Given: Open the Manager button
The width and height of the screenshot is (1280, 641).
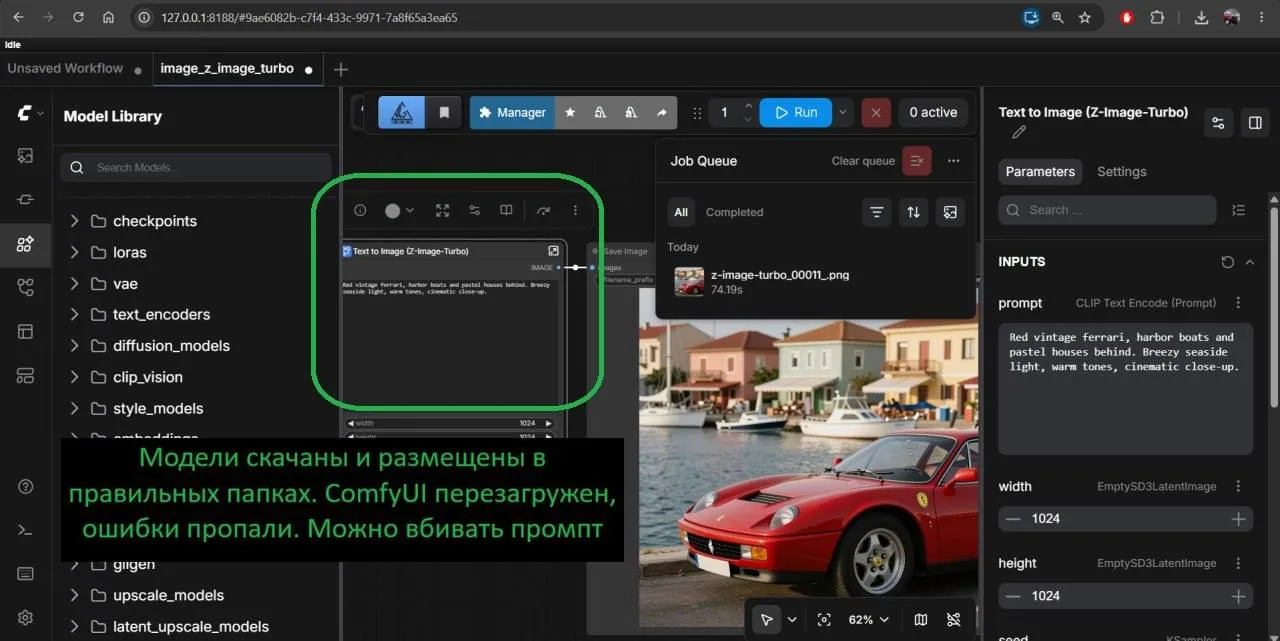Looking at the screenshot, I should click(511, 112).
